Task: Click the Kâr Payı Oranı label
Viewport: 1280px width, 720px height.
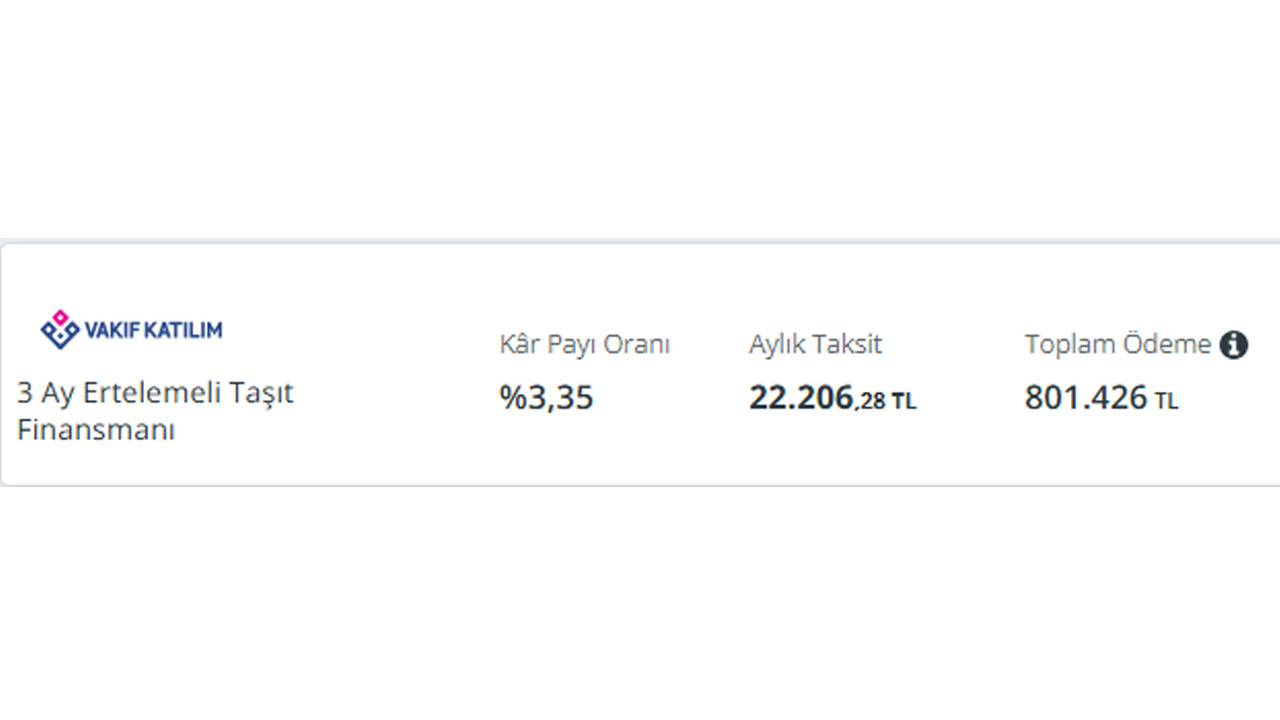Action: 585,345
